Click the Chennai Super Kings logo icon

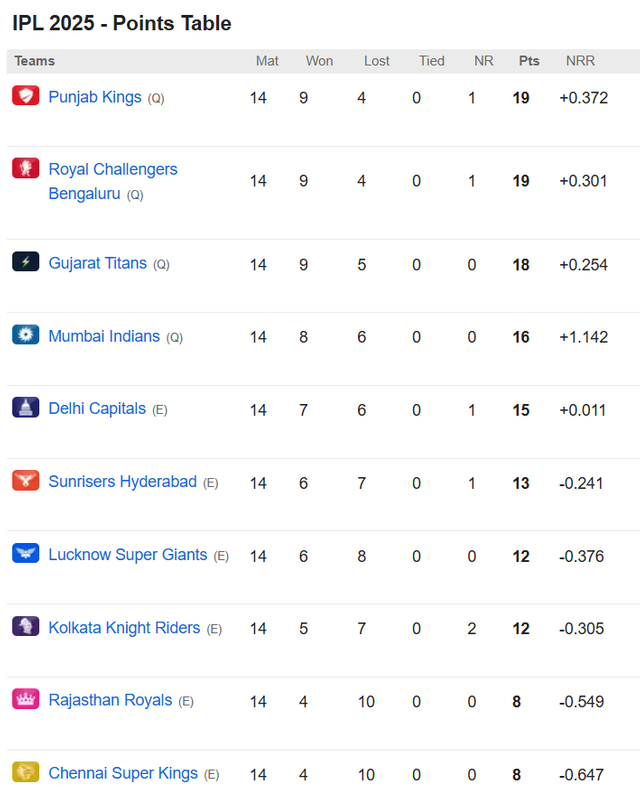25,772
